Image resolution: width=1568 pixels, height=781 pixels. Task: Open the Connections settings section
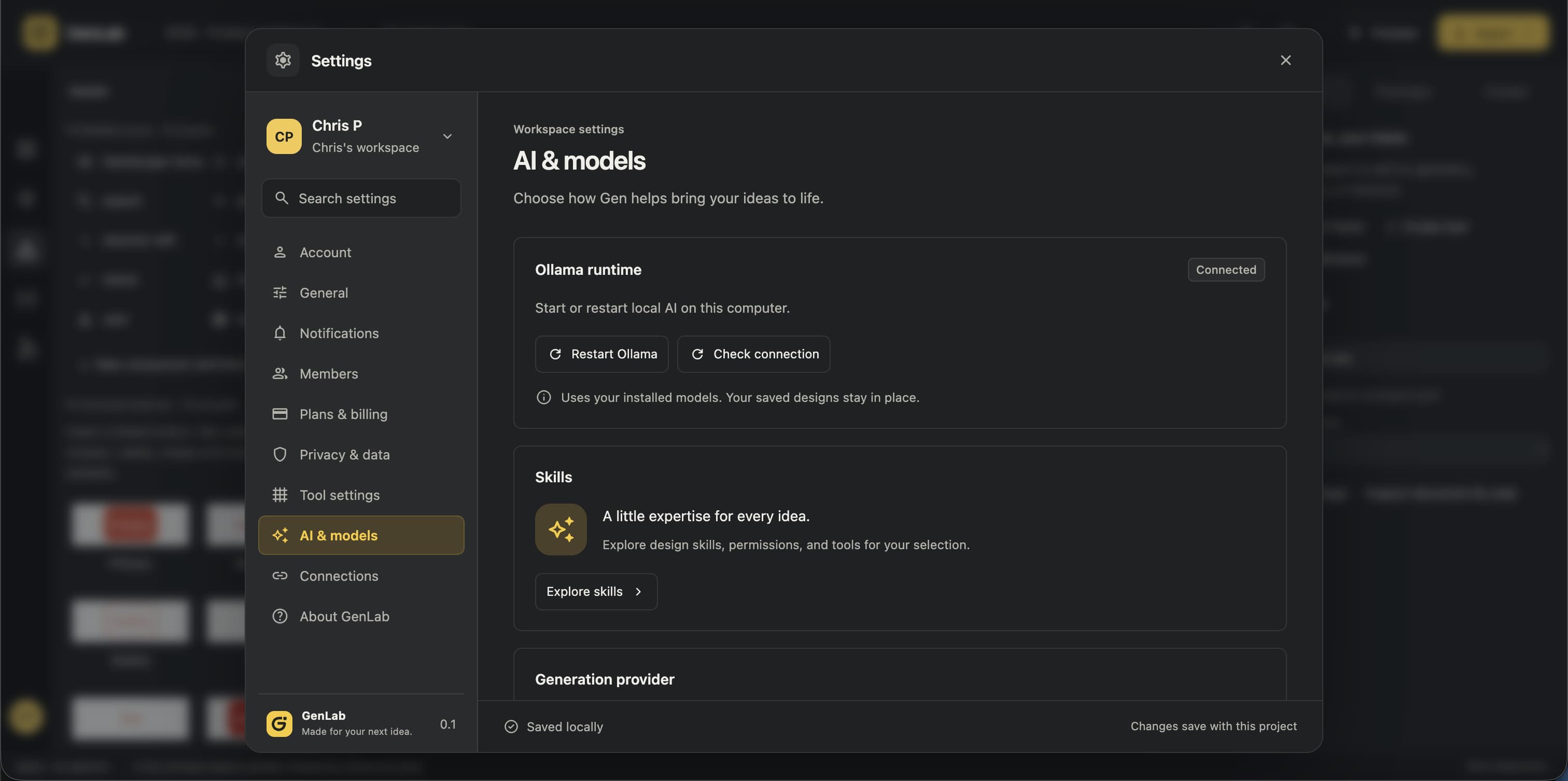361,576
